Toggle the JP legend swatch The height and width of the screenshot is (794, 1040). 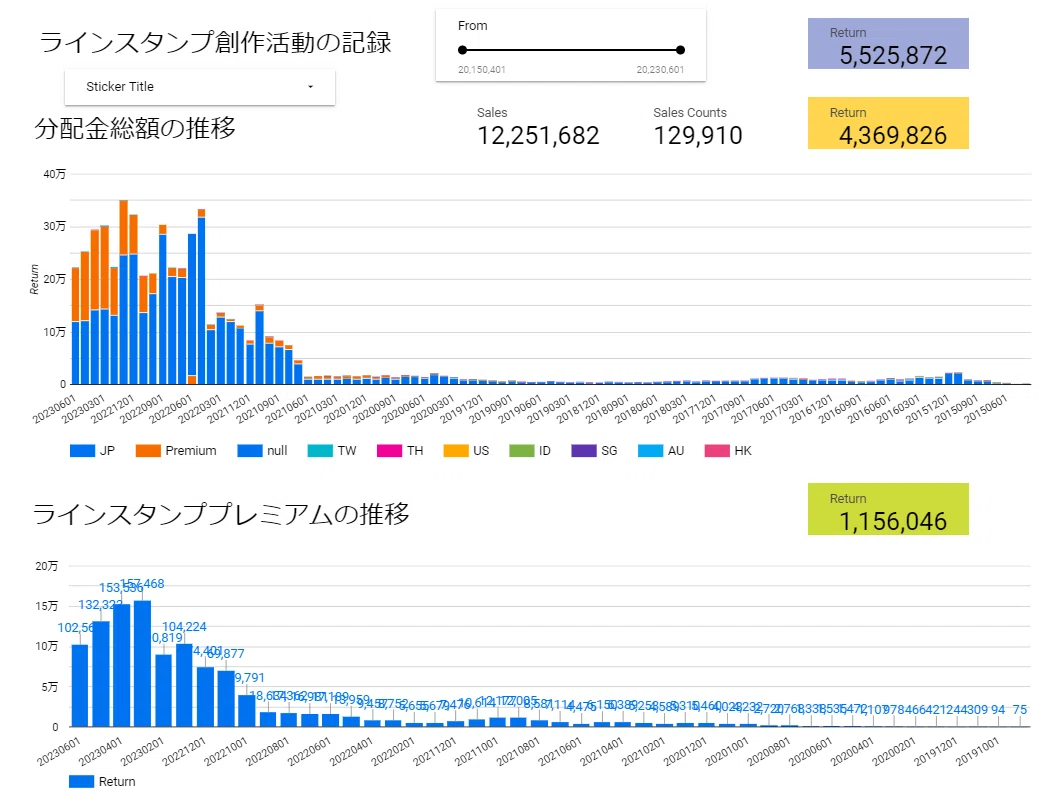point(82,451)
